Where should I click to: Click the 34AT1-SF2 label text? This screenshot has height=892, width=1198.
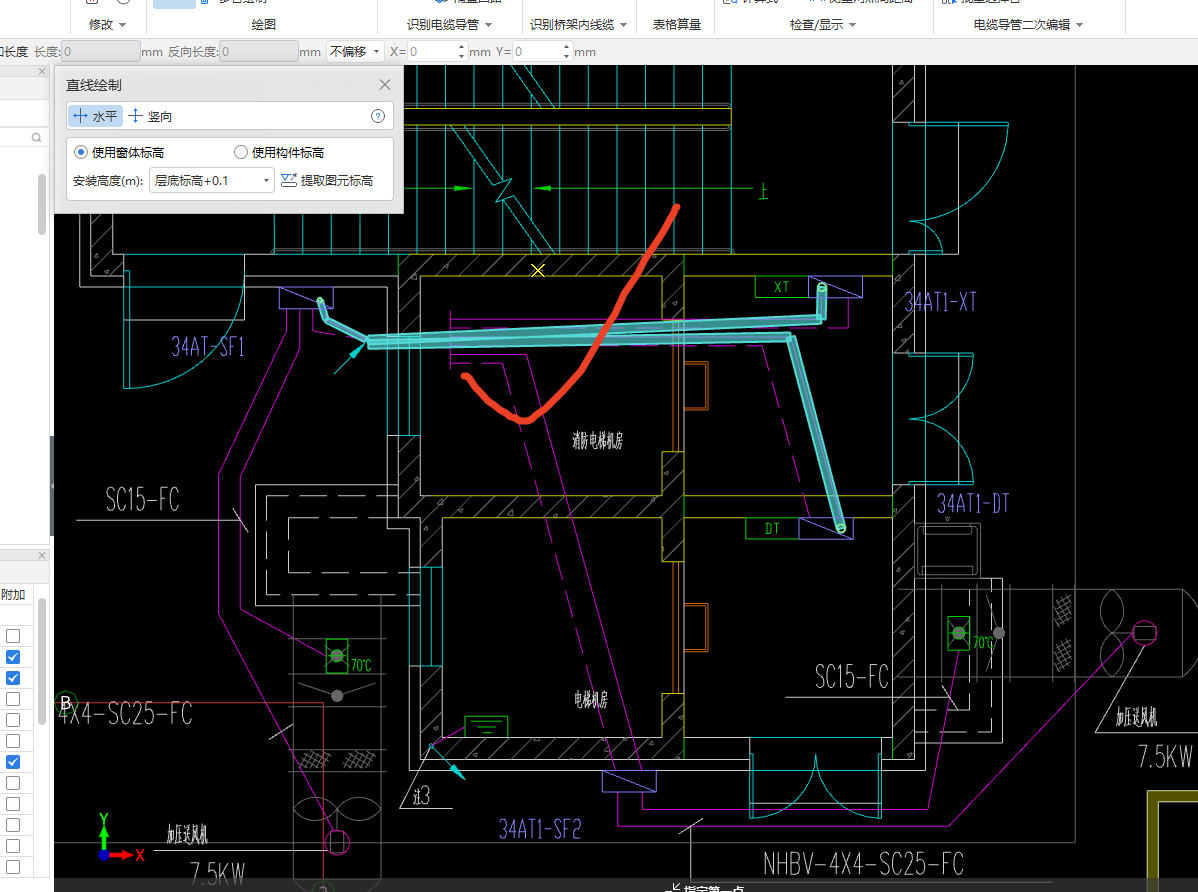[540, 829]
